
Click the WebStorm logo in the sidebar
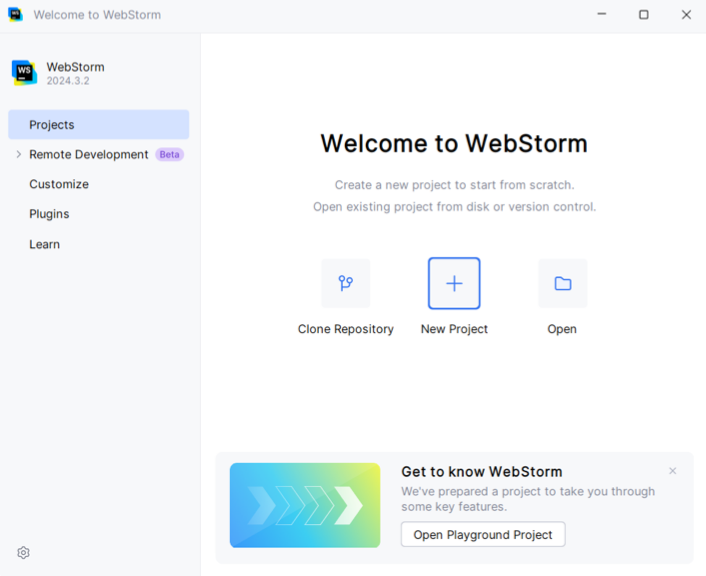click(24, 73)
